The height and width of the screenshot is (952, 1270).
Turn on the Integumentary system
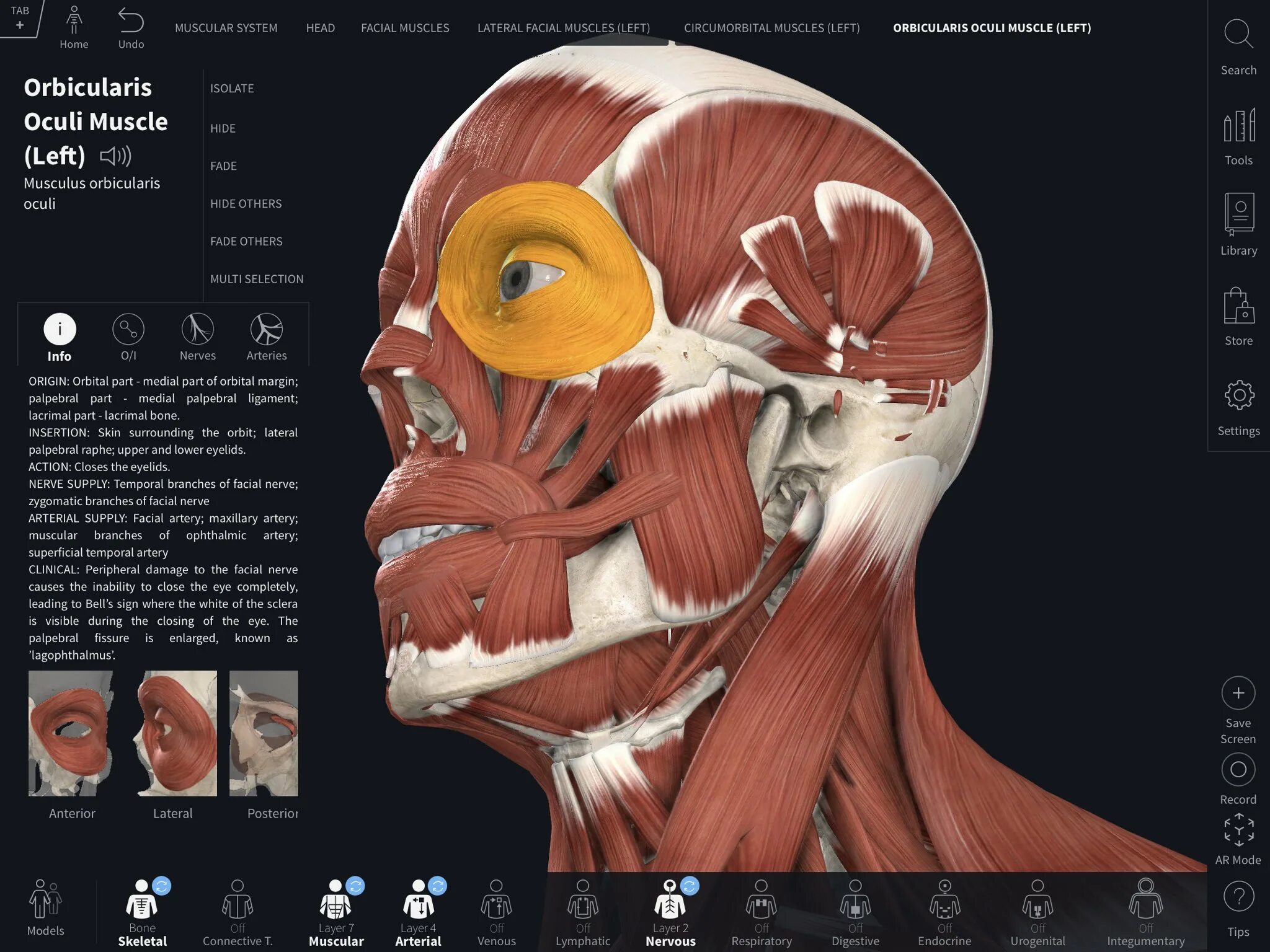(1145, 913)
